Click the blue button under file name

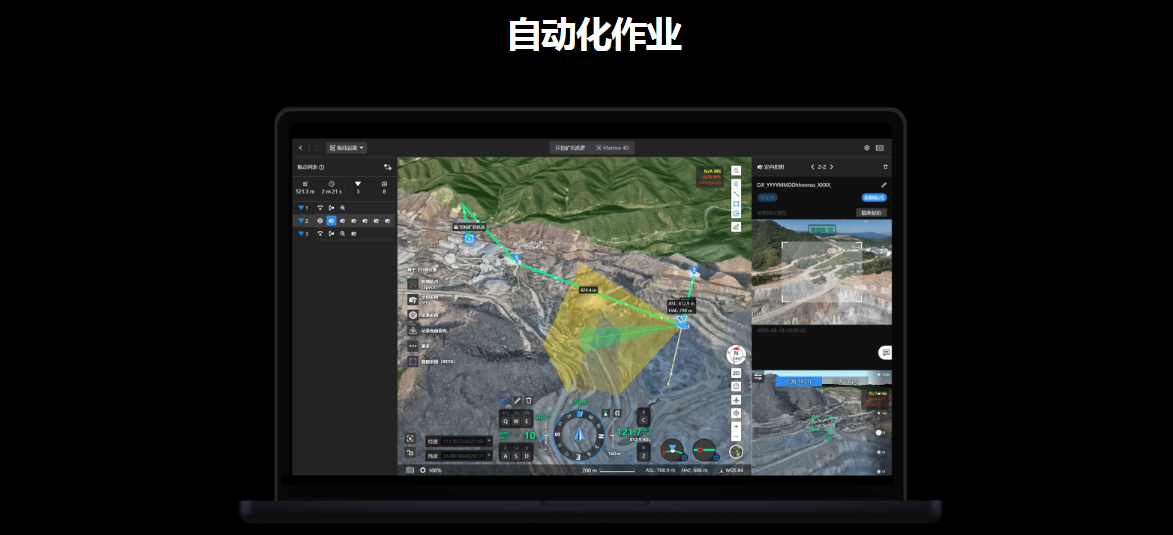(874, 198)
